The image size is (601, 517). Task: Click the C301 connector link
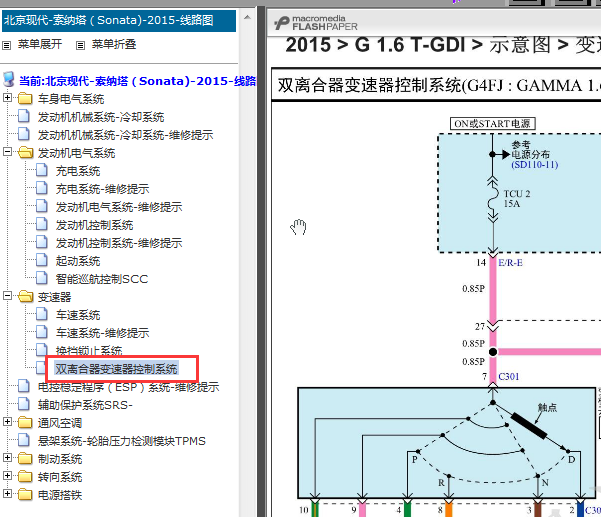[x=509, y=377]
